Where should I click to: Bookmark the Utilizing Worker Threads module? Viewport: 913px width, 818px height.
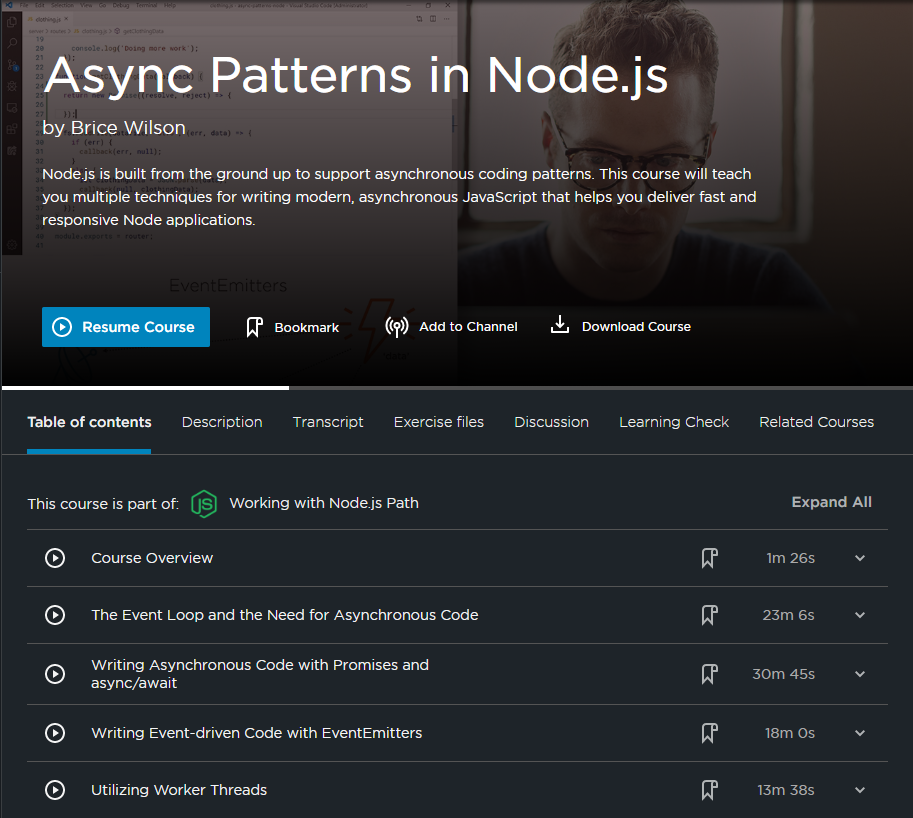point(709,791)
